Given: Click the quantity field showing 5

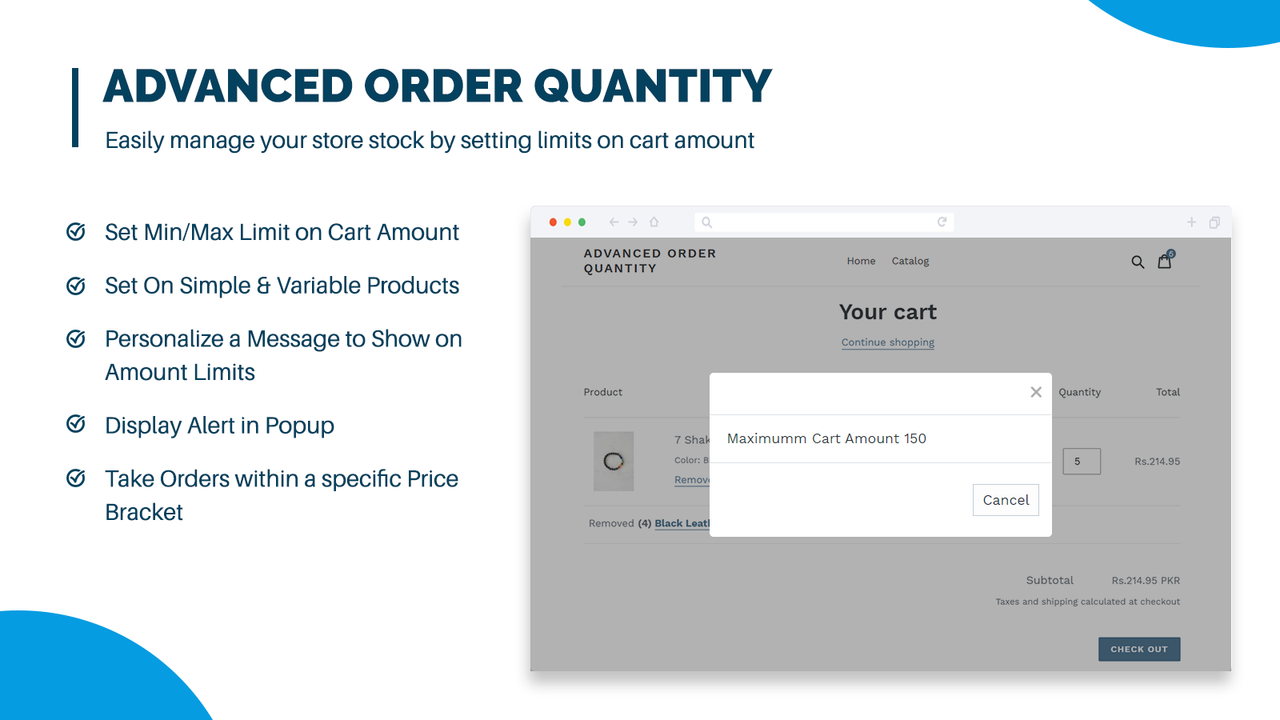Looking at the screenshot, I should click(1081, 461).
